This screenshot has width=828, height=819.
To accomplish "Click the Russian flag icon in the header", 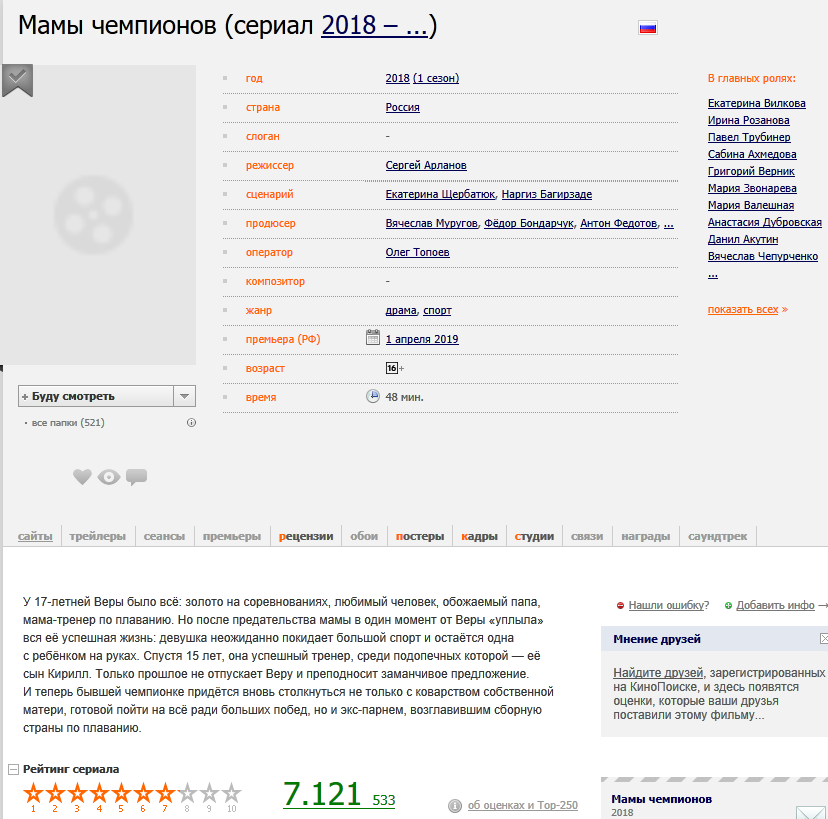I will [647, 28].
